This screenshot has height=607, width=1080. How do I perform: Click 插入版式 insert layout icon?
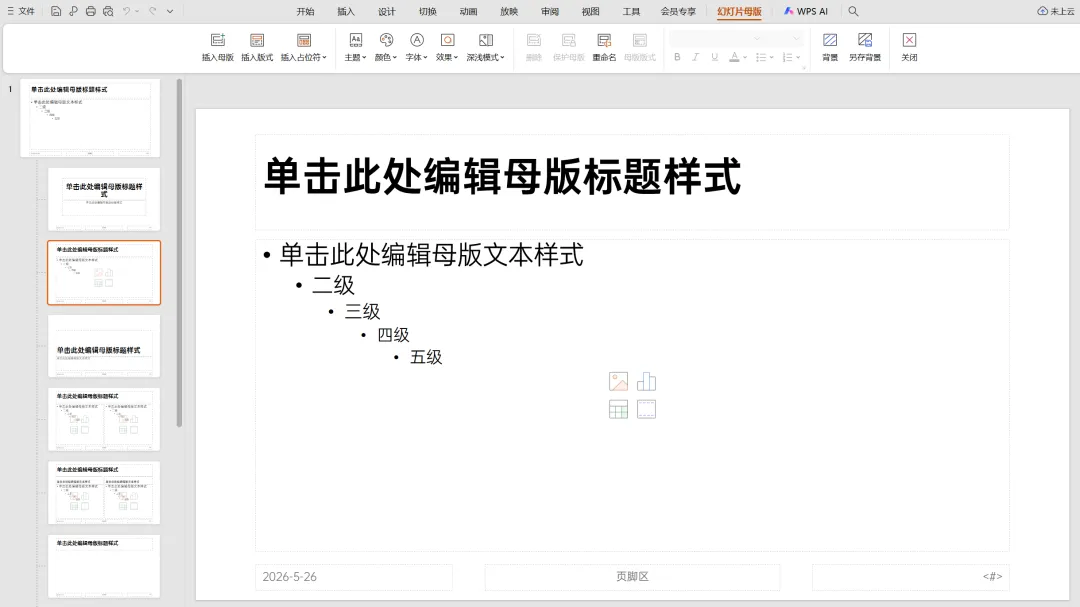[257, 47]
